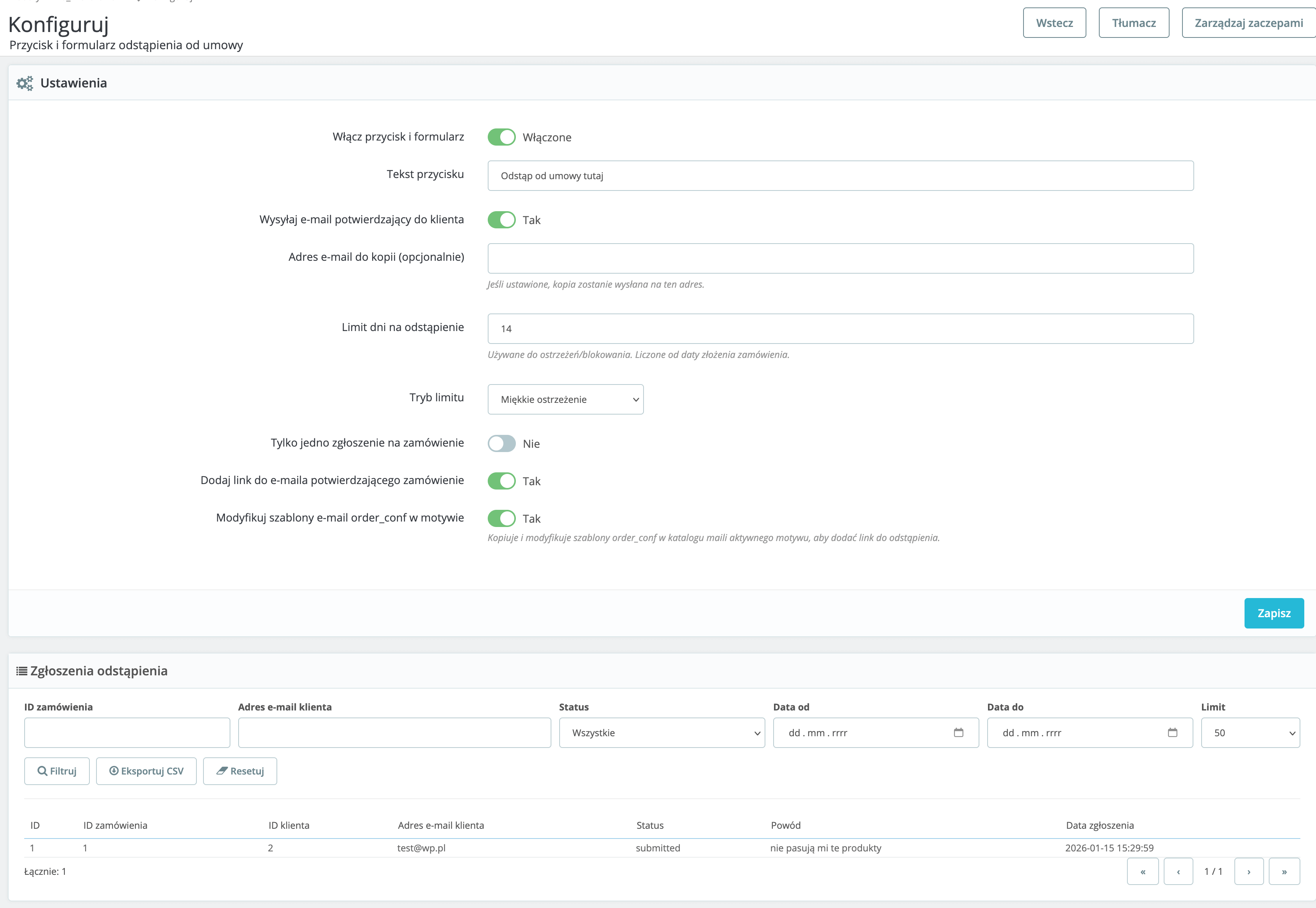Click the Adres e-mail do kopii field
Image resolution: width=1316 pixels, height=908 pixels.
(x=840, y=258)
